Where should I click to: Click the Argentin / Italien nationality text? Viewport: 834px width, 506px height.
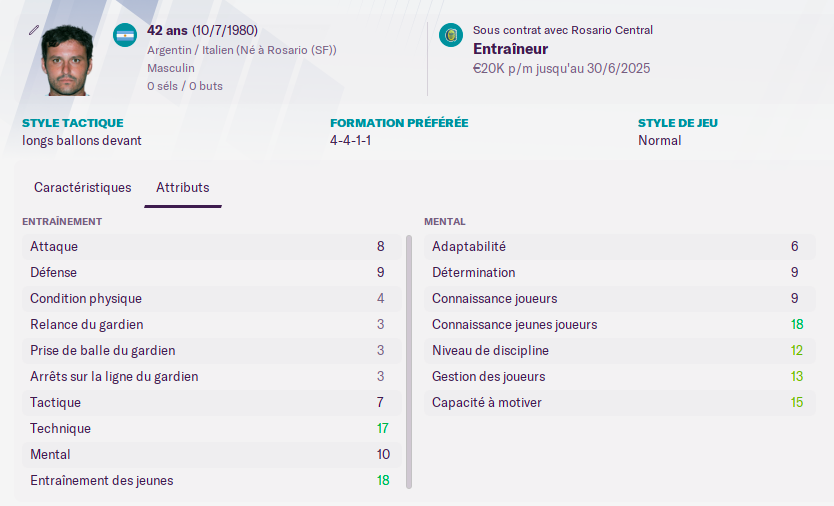pos(242,50)
